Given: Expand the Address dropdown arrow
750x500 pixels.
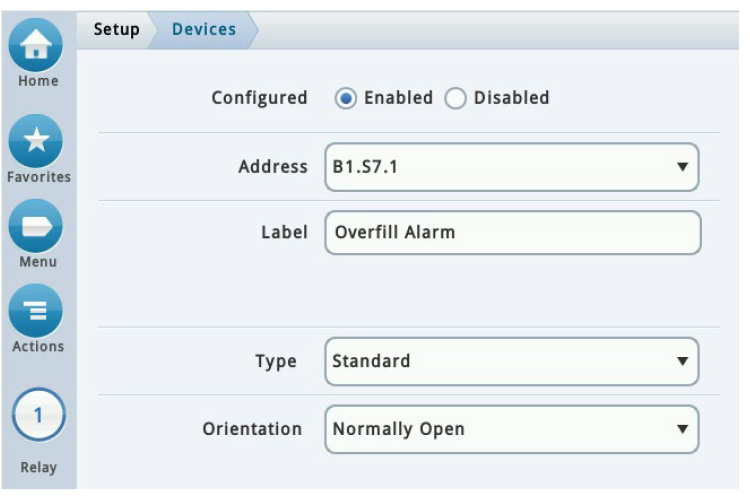Looking at the screenshot, I should 683,167.
